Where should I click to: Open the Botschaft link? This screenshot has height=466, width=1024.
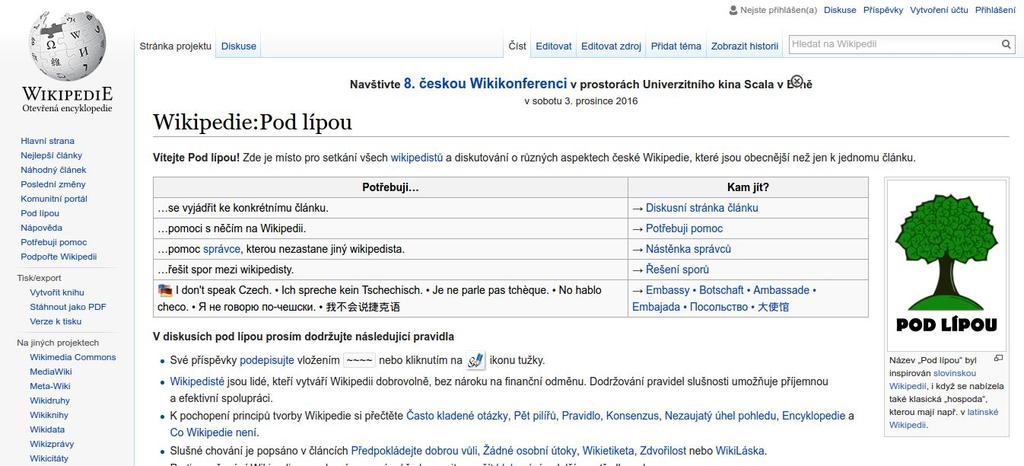pos(722,290)
